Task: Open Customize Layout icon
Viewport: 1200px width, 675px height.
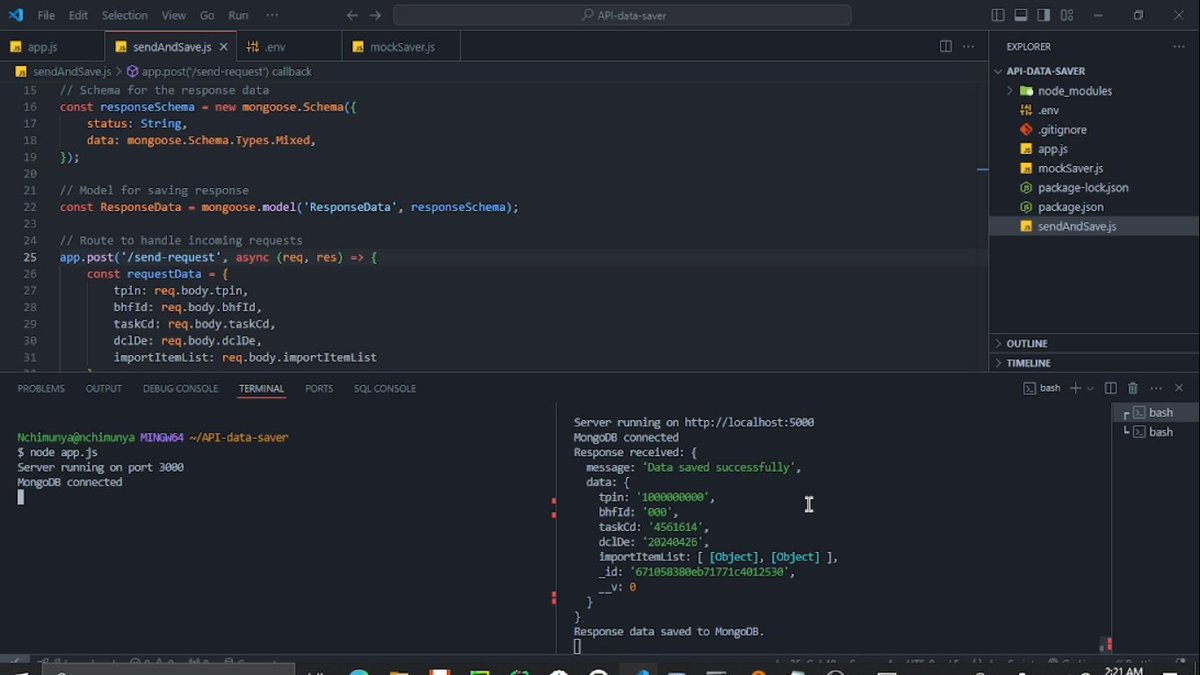Action: 1067,16
